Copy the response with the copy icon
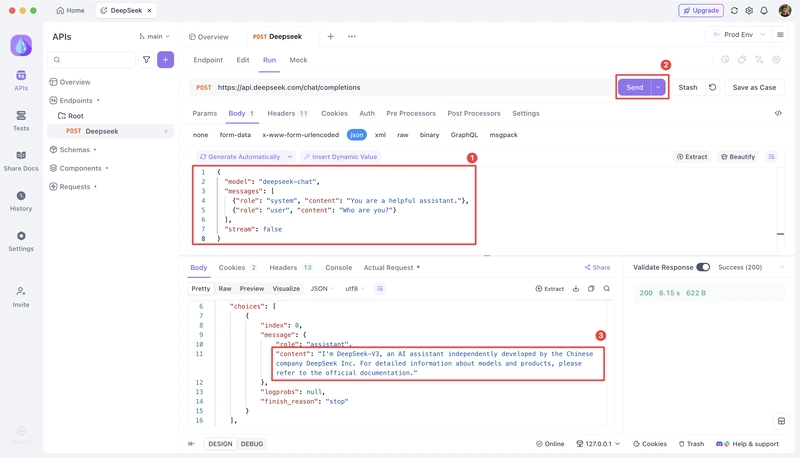800x458 pixels. pos(591,289)
